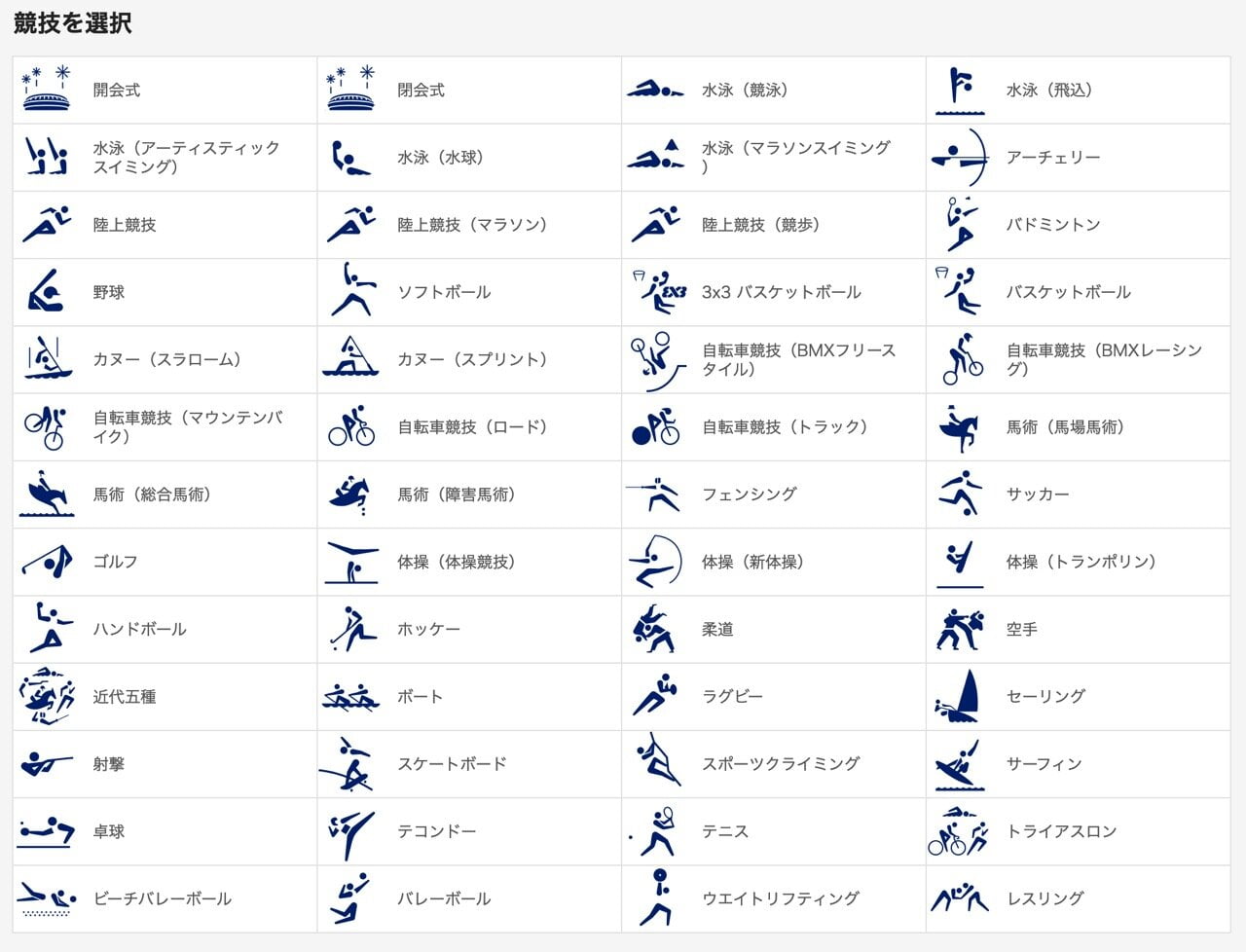
Task: Select the skateboarding pictogram icon
Action: coord(348,765)
